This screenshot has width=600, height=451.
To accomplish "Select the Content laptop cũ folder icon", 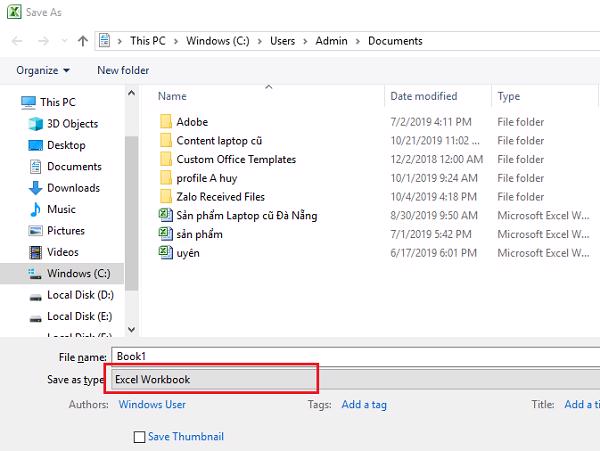I will (x=166, y=140).
